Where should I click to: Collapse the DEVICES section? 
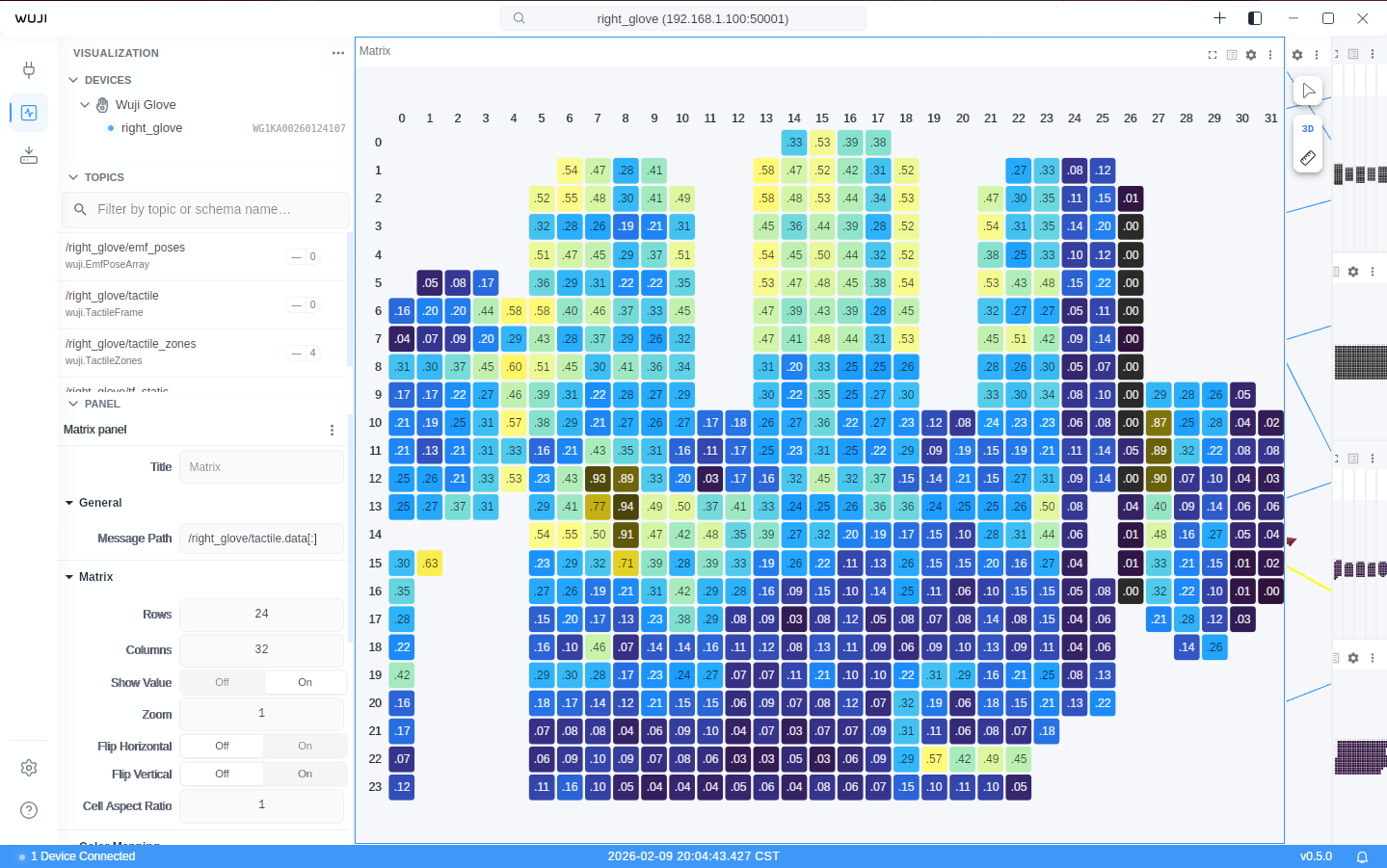click(73, 80)
